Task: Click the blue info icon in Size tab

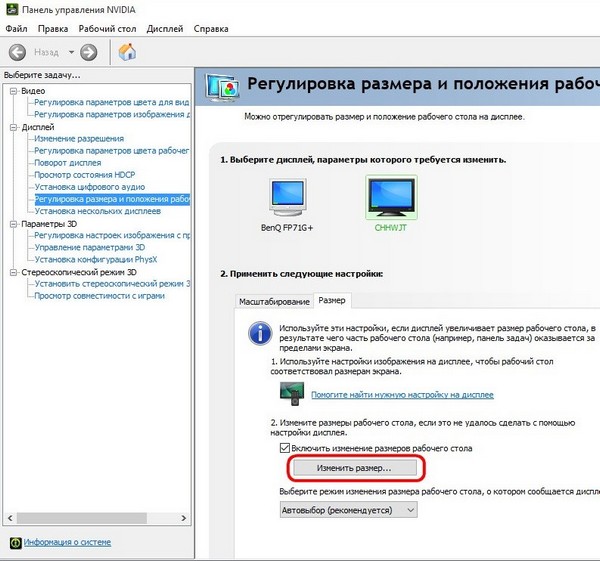Action: (x=260, y=333)
